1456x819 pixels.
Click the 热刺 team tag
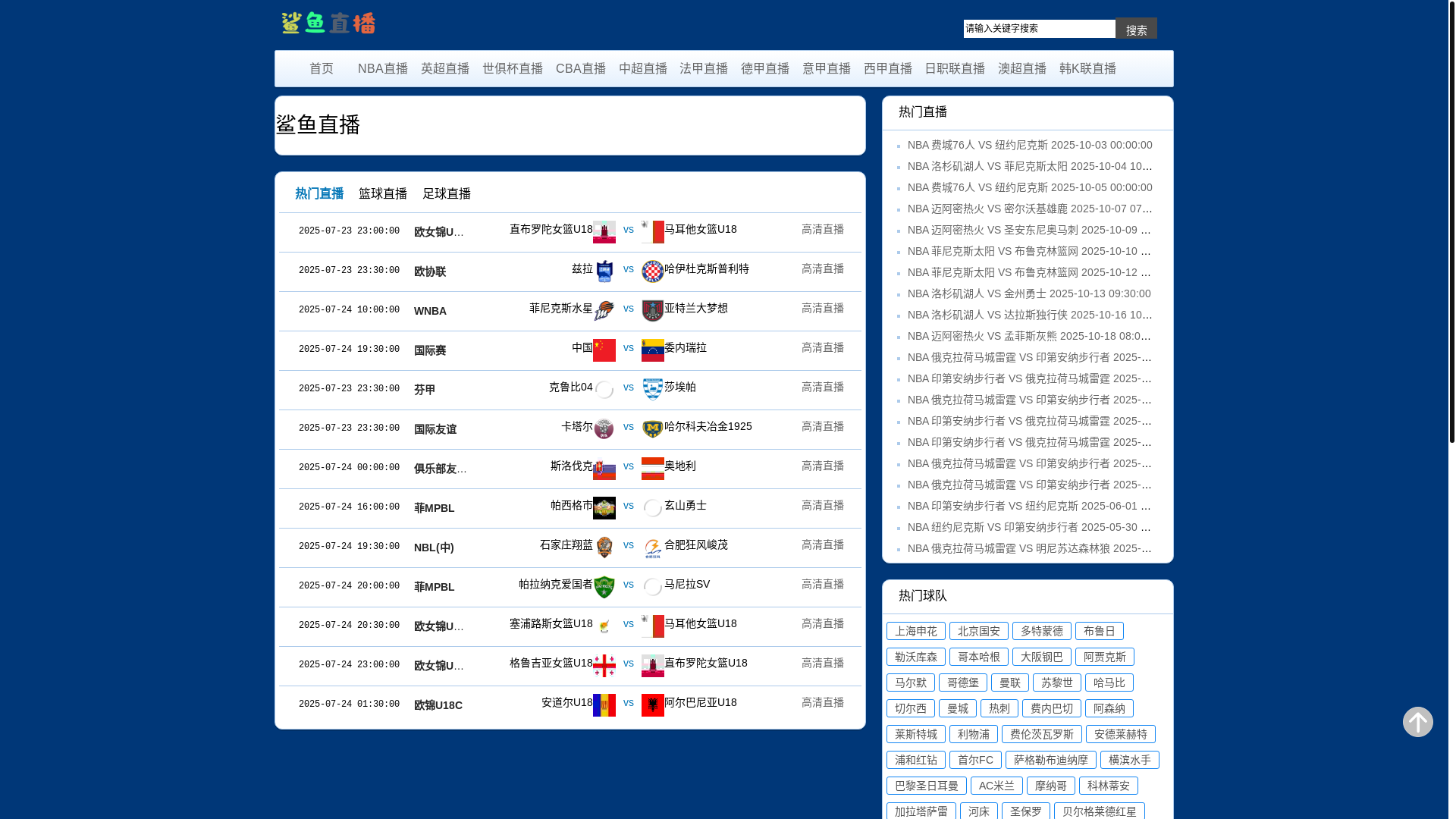click(999, 708)
